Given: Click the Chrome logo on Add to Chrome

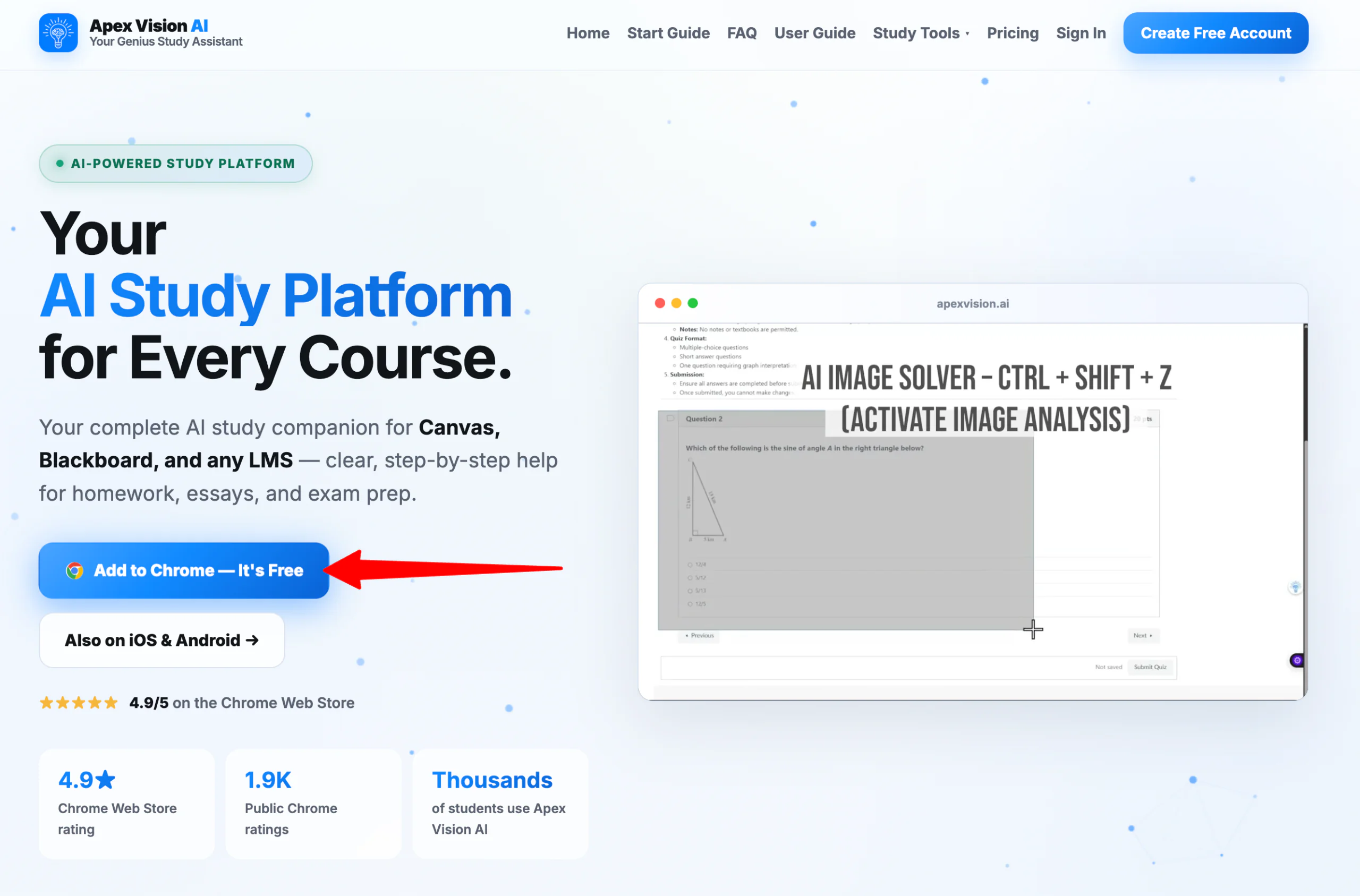Looking at the screenshot, I should 74,570.
